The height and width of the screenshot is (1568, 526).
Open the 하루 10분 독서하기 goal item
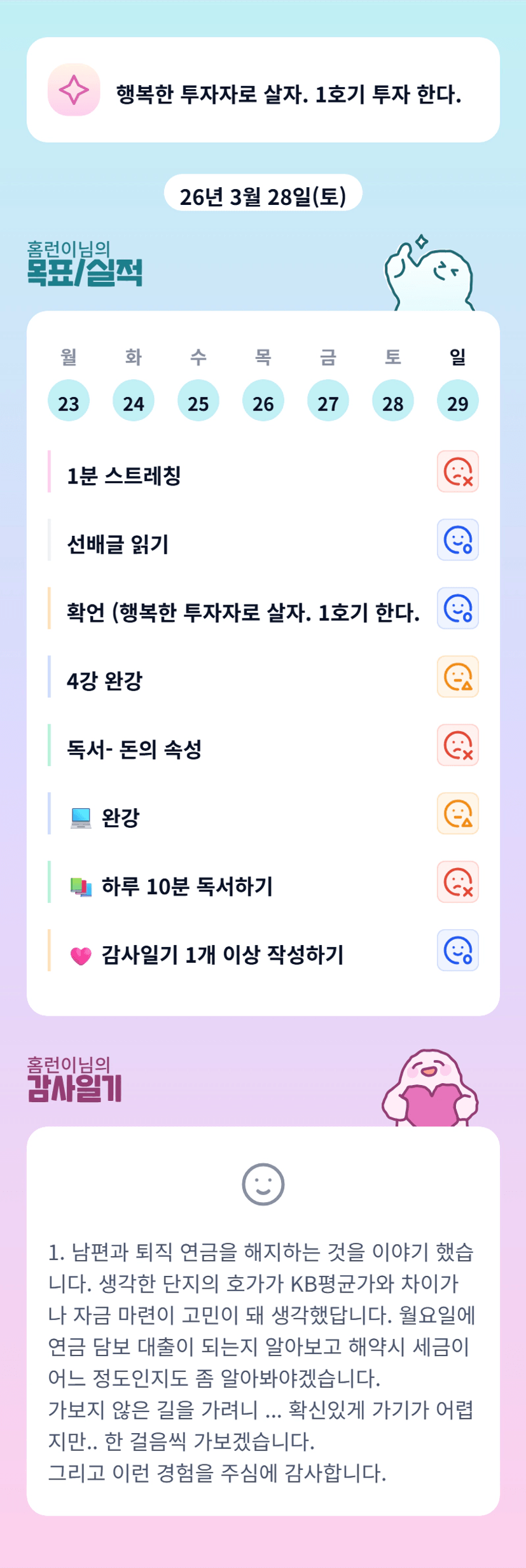point(187,886)
